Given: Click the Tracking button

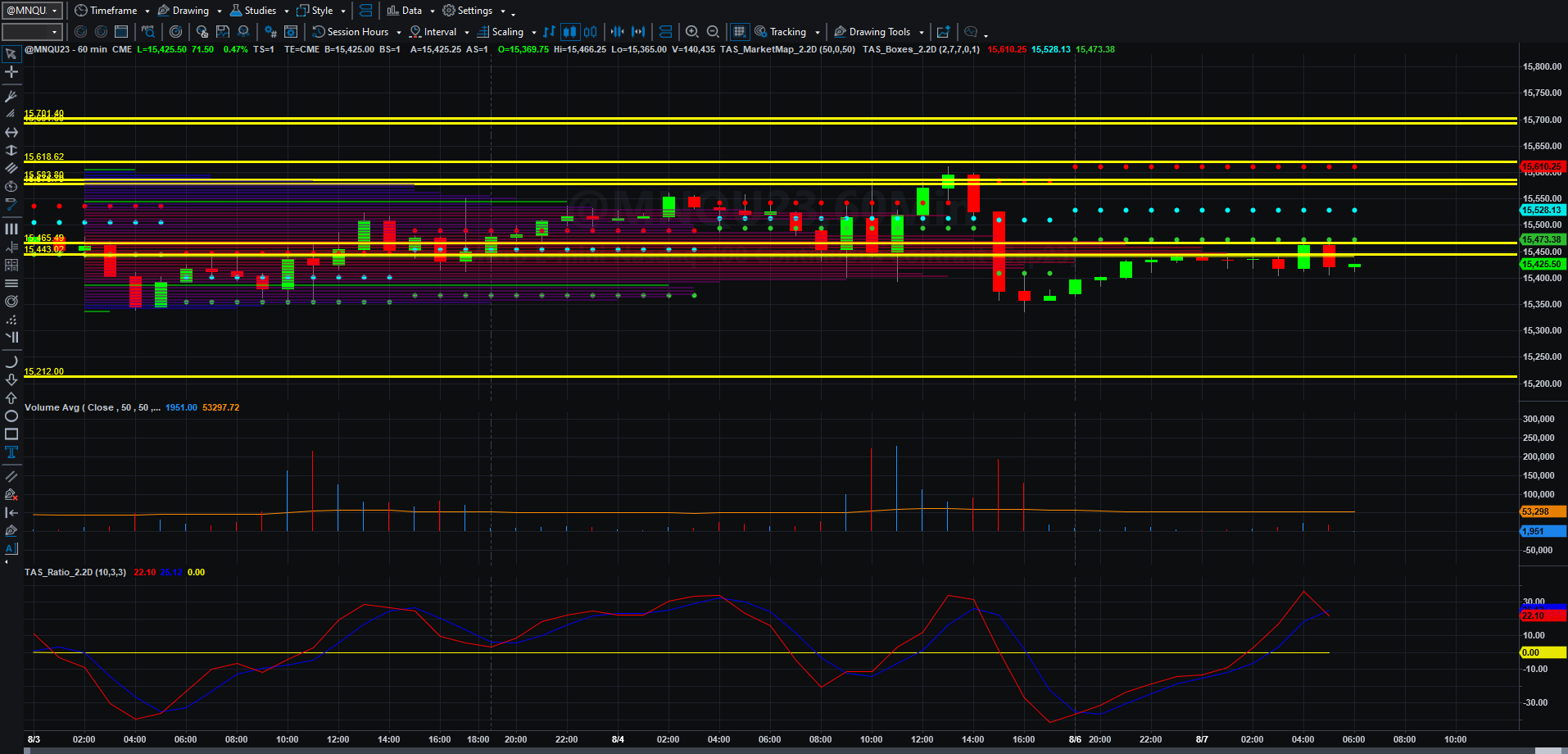Looking at the screenshot, I should (787, 32).
